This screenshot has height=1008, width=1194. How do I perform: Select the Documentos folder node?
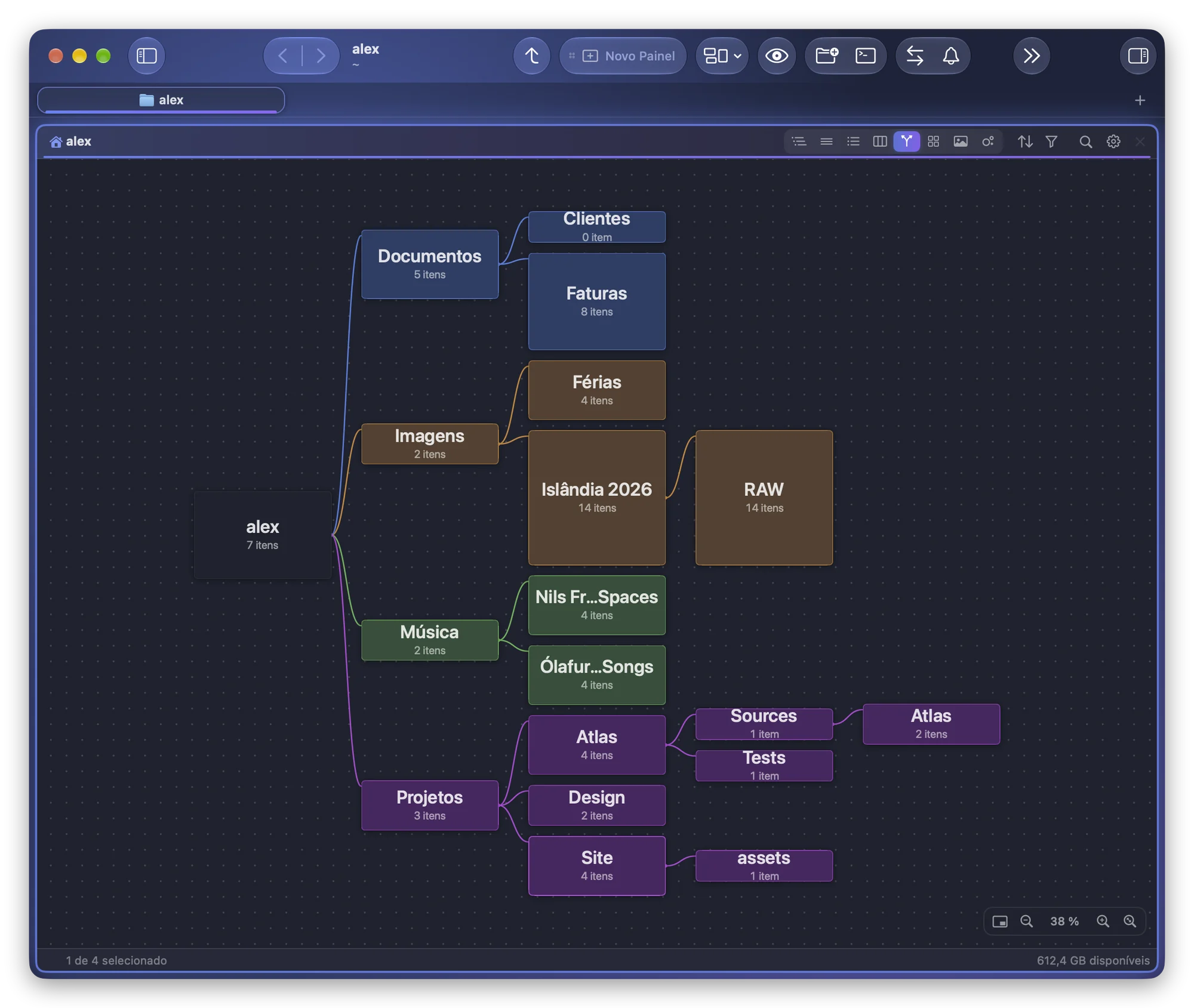[430, 264]
